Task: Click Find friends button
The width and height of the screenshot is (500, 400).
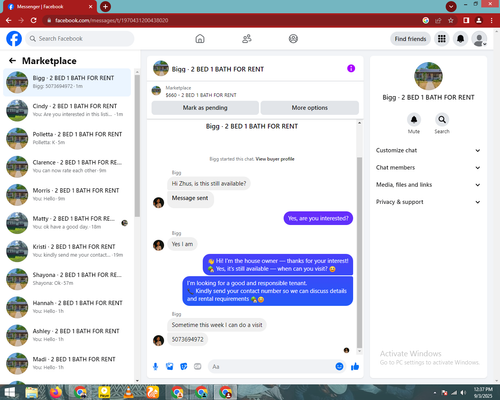Action: tap(410, 39)
